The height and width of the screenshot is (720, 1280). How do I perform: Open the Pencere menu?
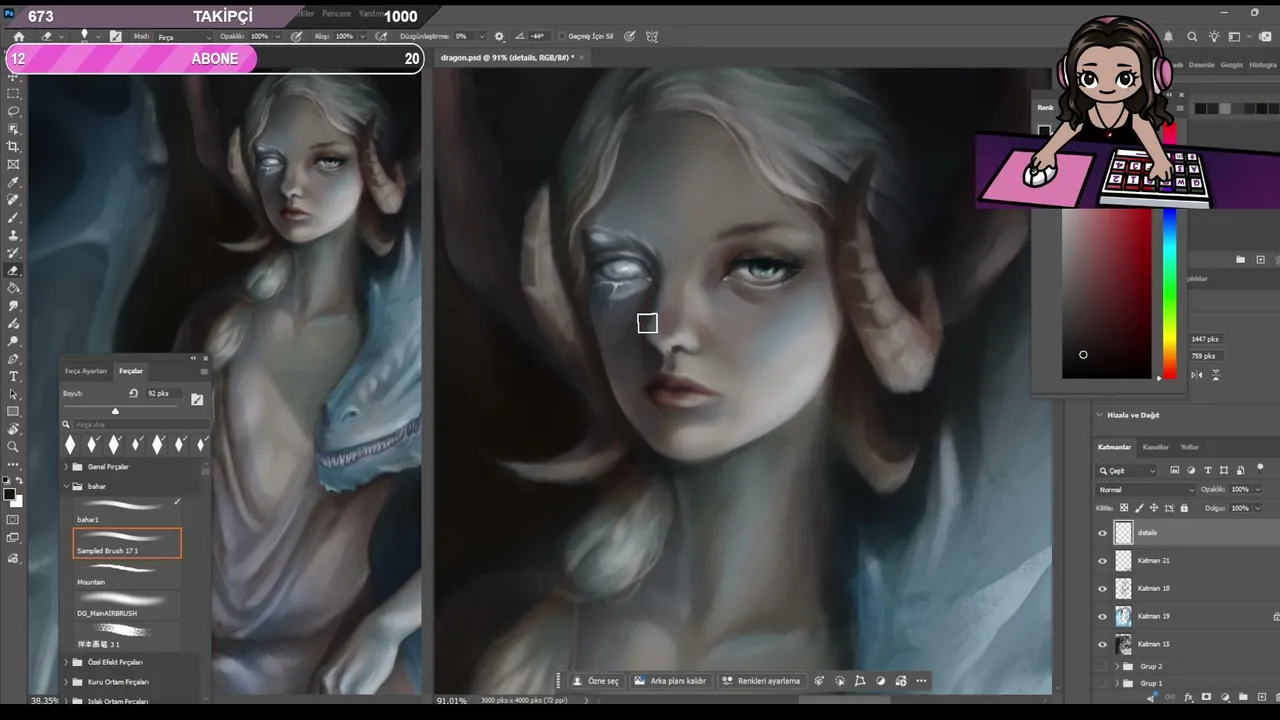click(x=336, y=14)
